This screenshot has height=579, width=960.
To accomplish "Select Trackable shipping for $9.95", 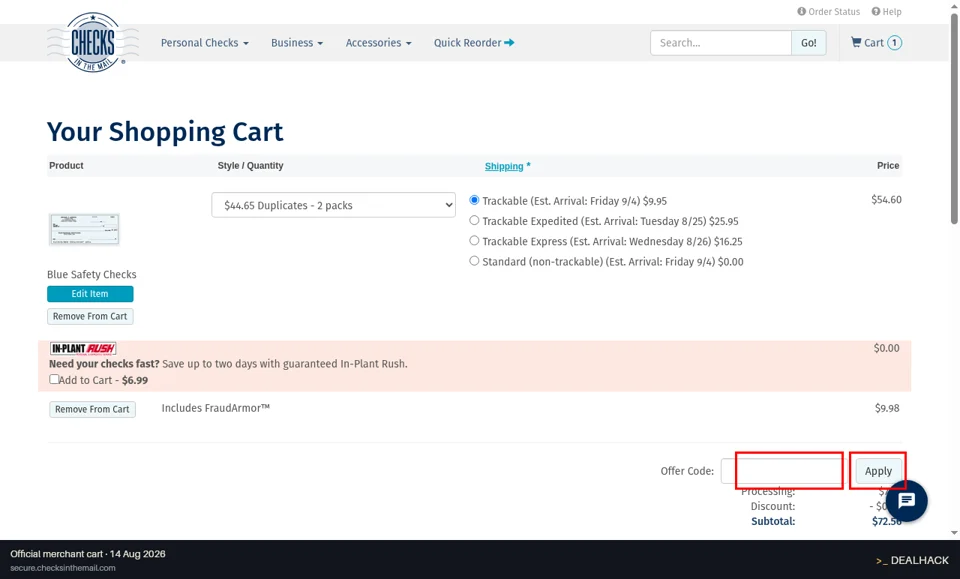I will click(x=474, y=200).
